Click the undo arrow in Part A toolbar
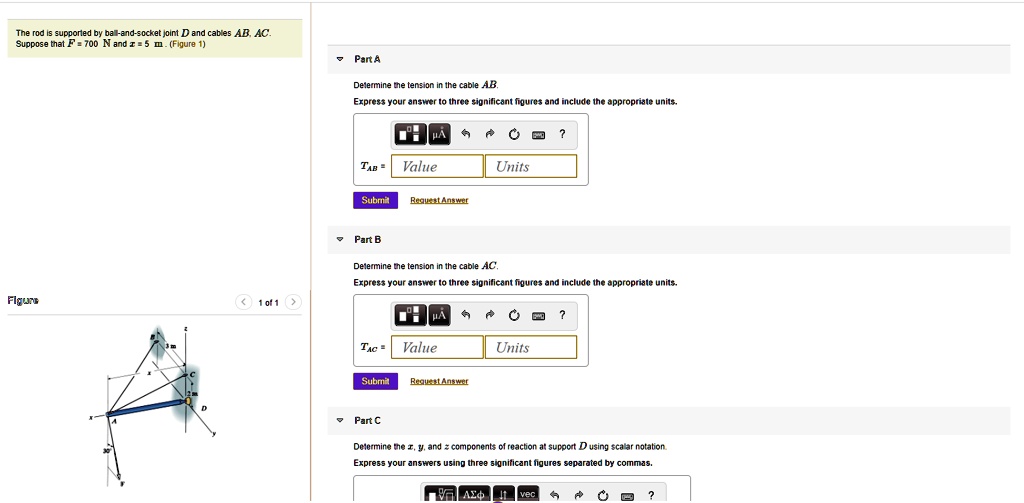Screen dimensions: 1024x503 point(466,134)
